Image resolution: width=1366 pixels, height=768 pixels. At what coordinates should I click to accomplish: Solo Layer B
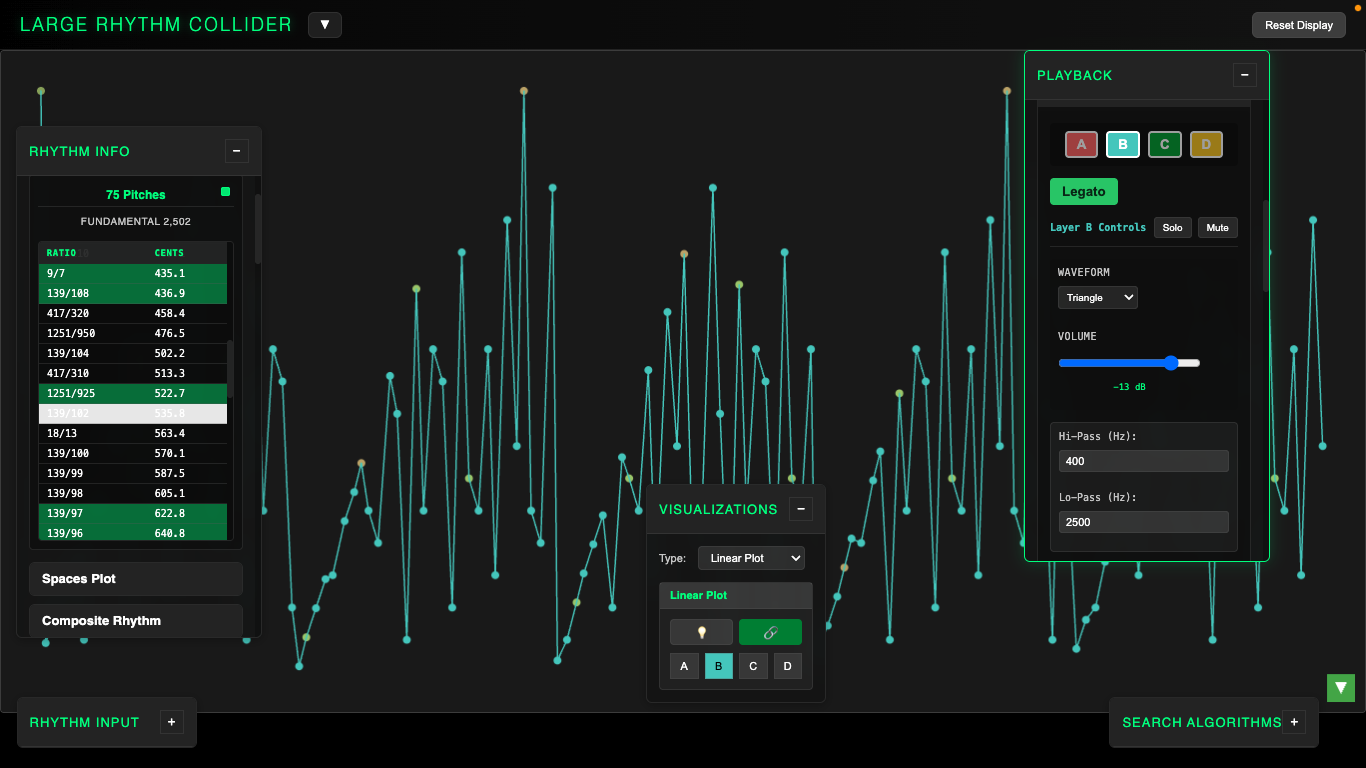pyautogui.click(x=1172, y=227)
